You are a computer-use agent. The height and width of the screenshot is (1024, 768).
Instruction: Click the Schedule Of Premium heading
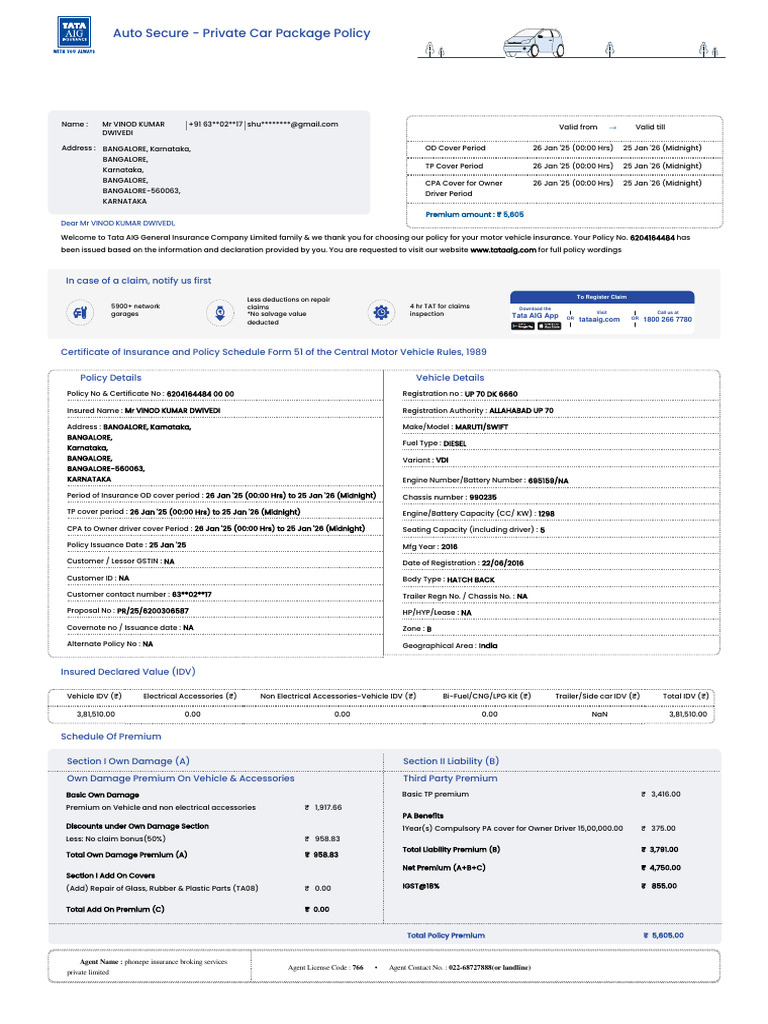coord(111,736)
